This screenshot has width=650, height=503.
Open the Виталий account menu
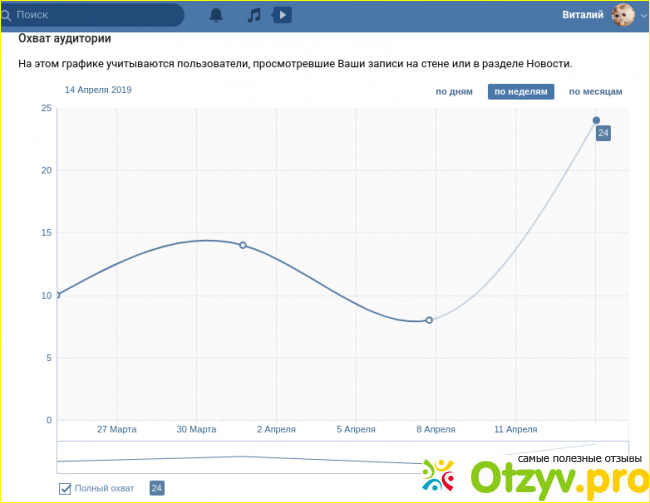point(582,15)
